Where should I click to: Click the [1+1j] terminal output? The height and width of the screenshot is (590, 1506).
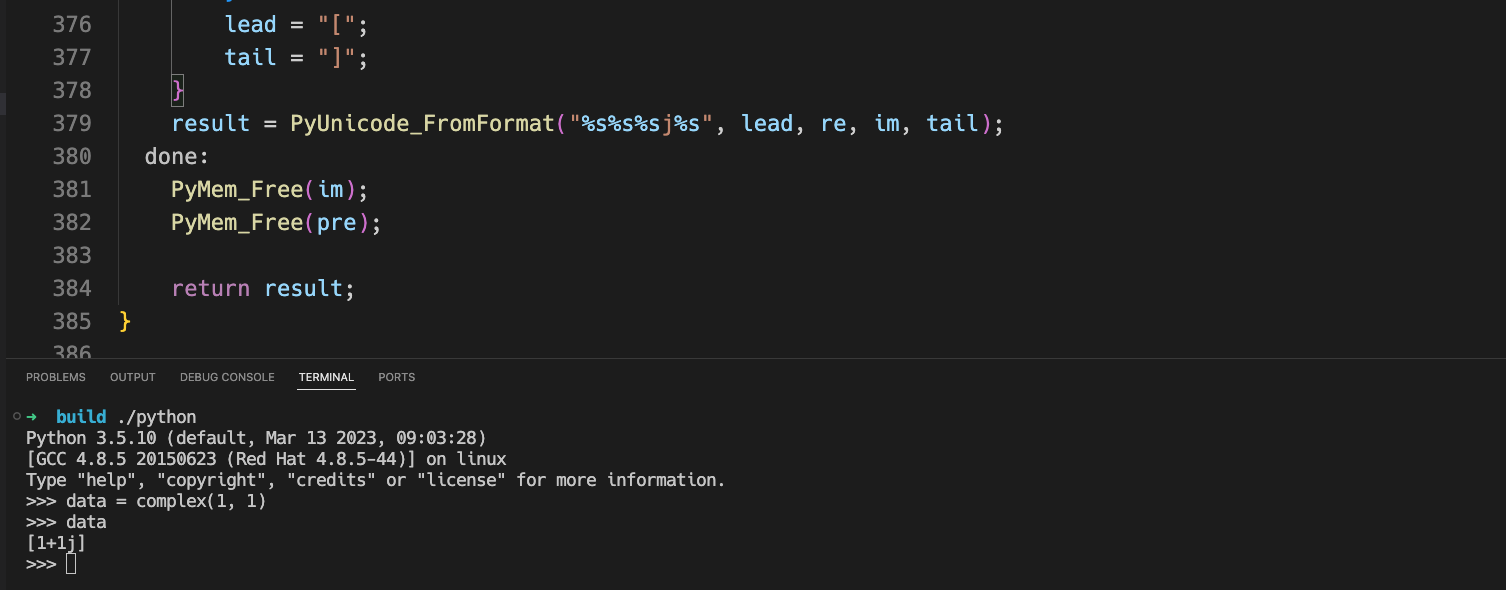(56, 543)
